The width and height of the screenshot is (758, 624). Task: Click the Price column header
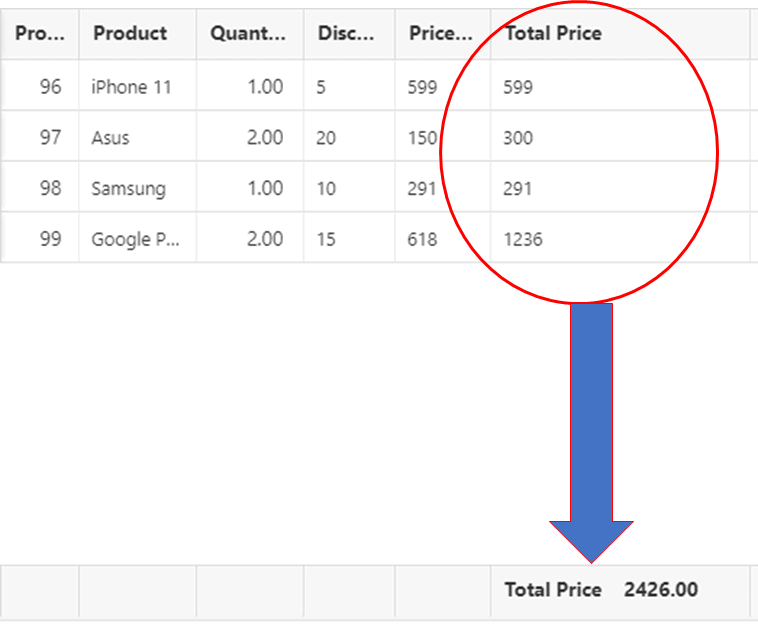click(x=440, y=33)
